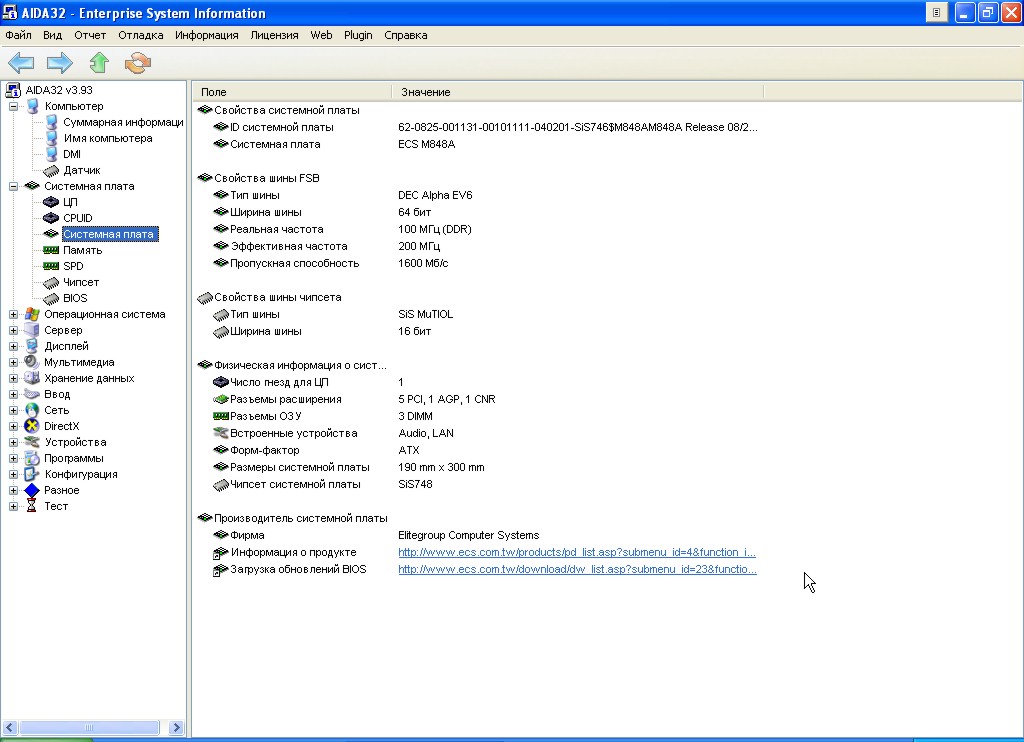Click the Разное blue diamond icon

coord(32,490)
